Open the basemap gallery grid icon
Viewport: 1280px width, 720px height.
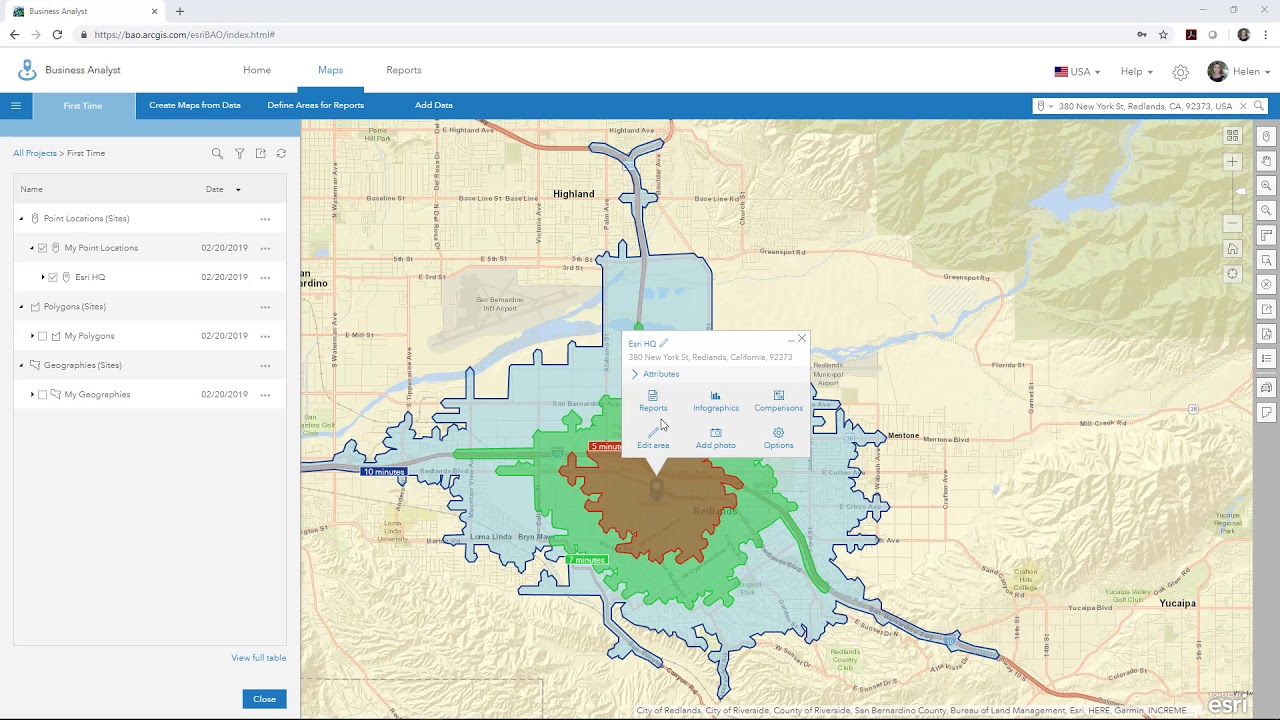coord(1233,135)
